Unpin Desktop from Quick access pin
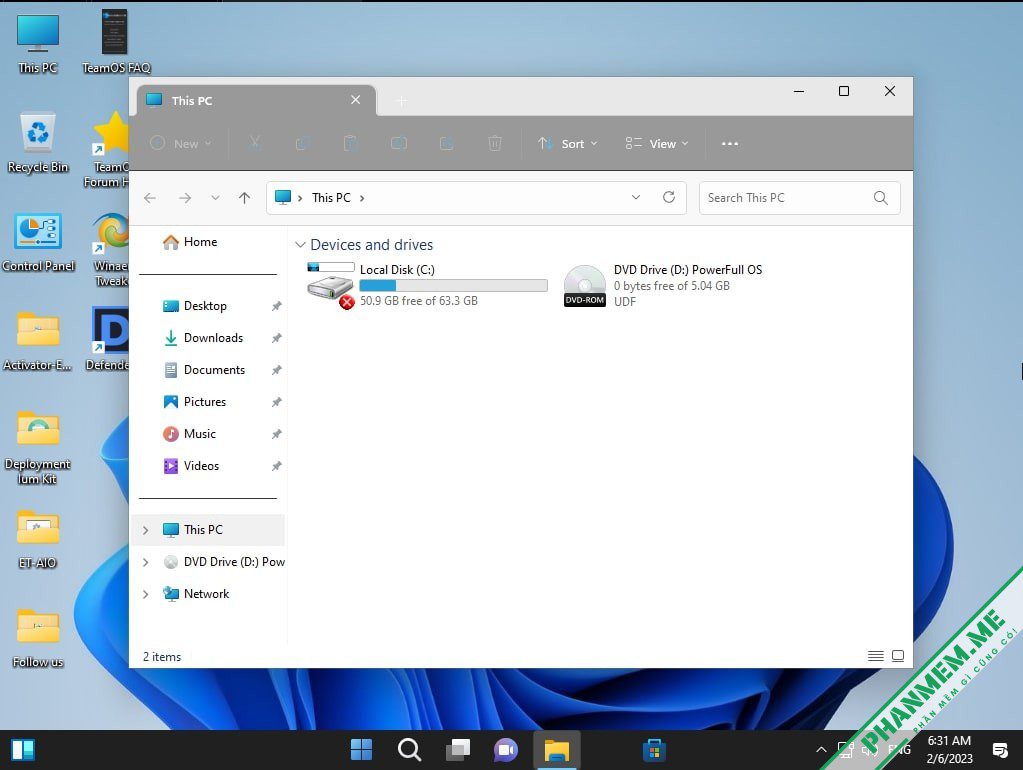The height and width of the screenshot is (770, 1023). [277, 306]
